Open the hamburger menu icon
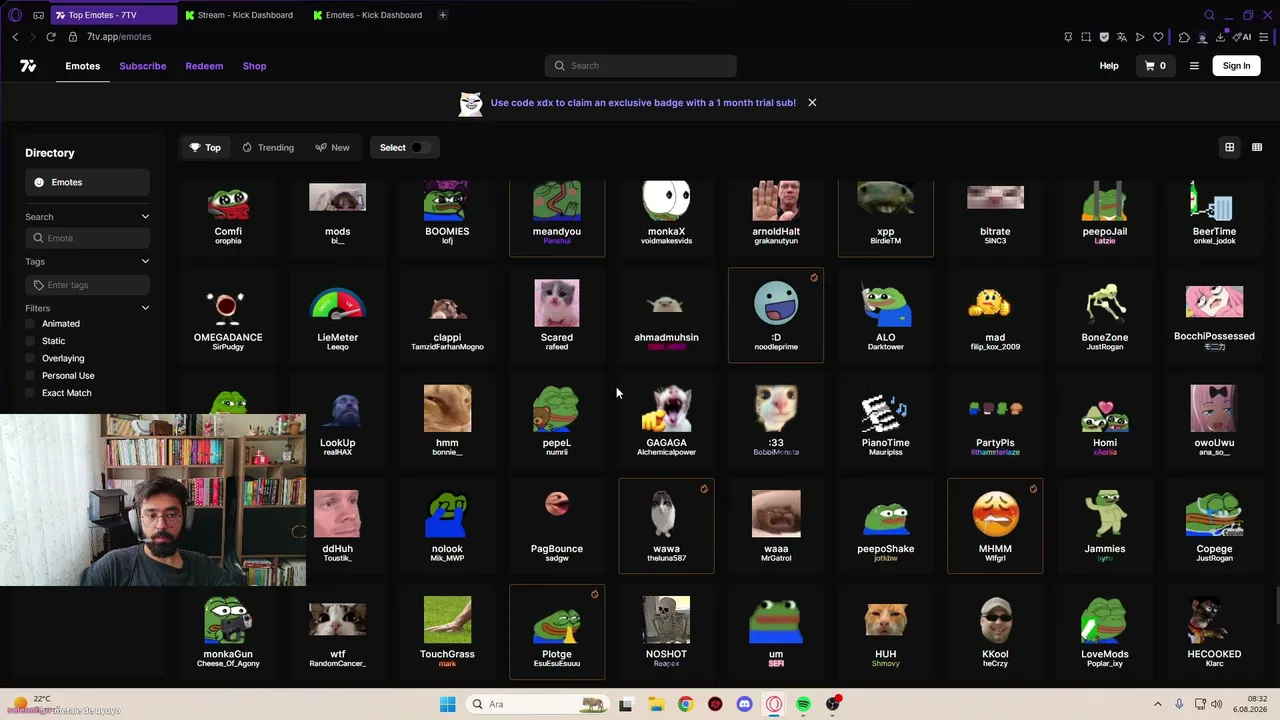 pyautogui.click(x=1194, y=66)
